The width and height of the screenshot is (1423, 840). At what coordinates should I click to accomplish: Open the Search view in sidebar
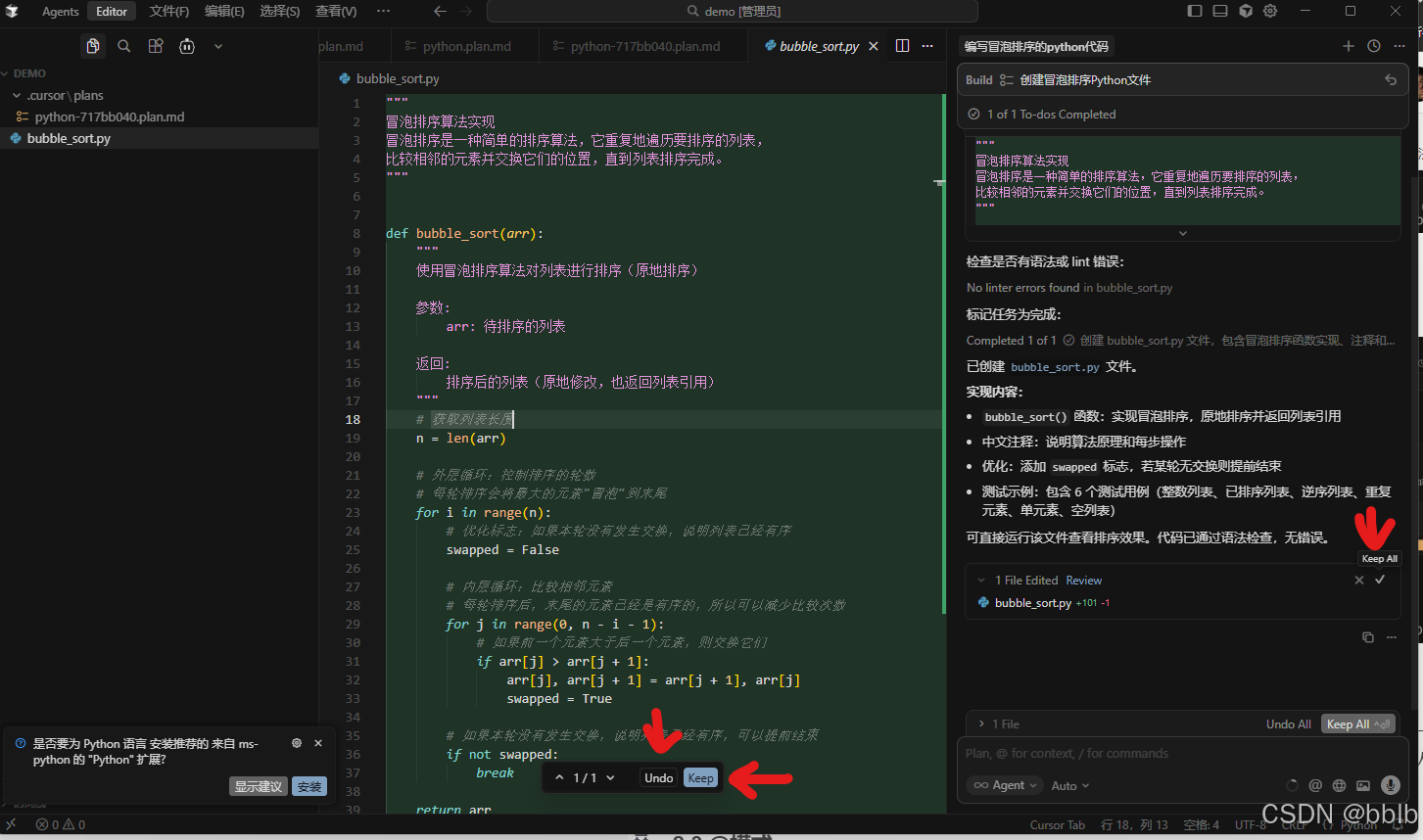(x=124, y=46)
